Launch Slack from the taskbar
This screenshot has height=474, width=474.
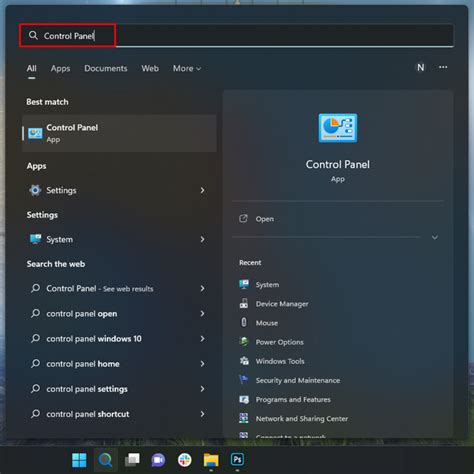coord(185,460)
